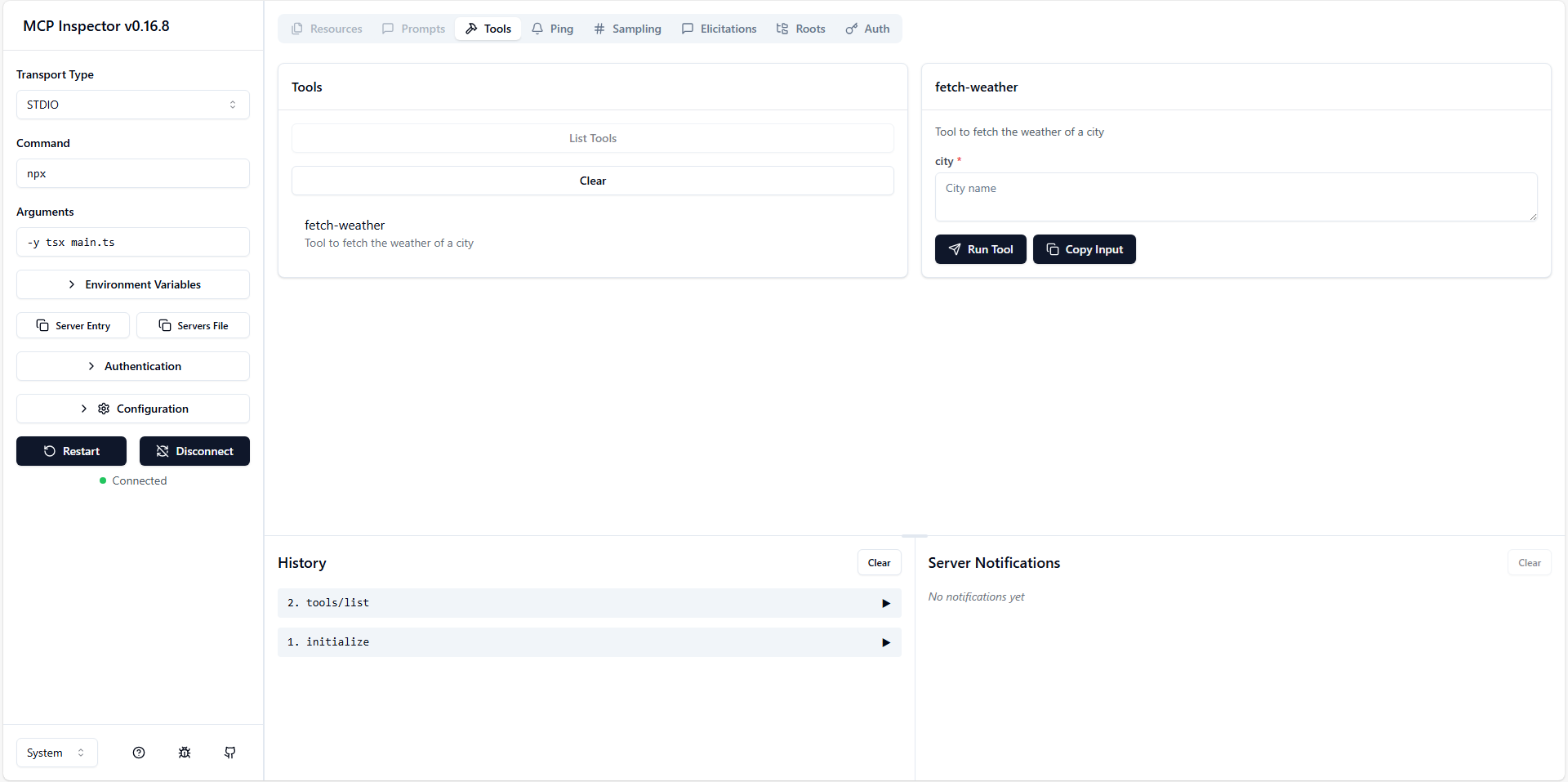Click the Copy Input button
1568x782 pixels.
click(x=1085, y=249)
